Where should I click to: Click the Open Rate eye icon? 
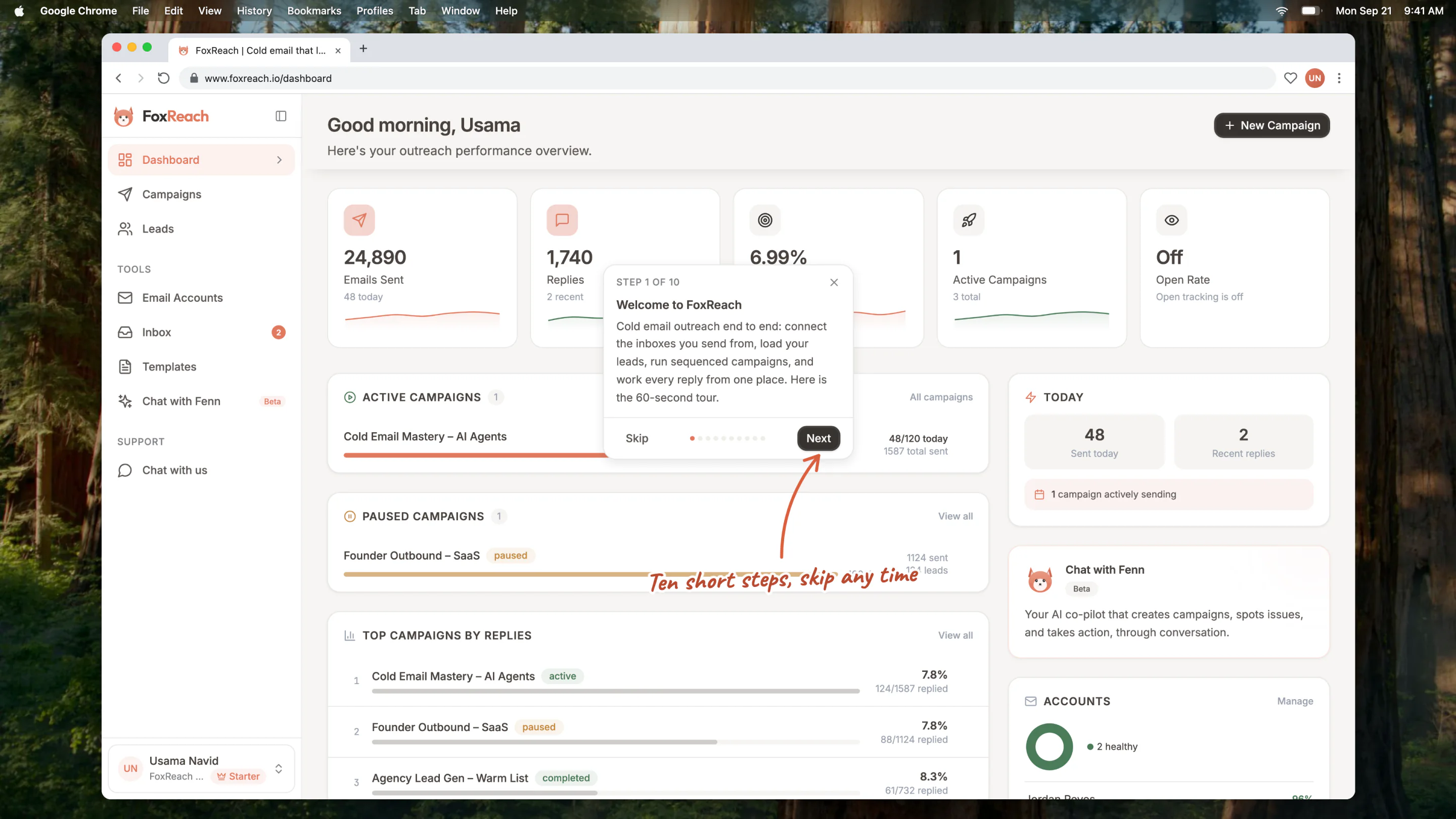click(x=1172, y=220)
